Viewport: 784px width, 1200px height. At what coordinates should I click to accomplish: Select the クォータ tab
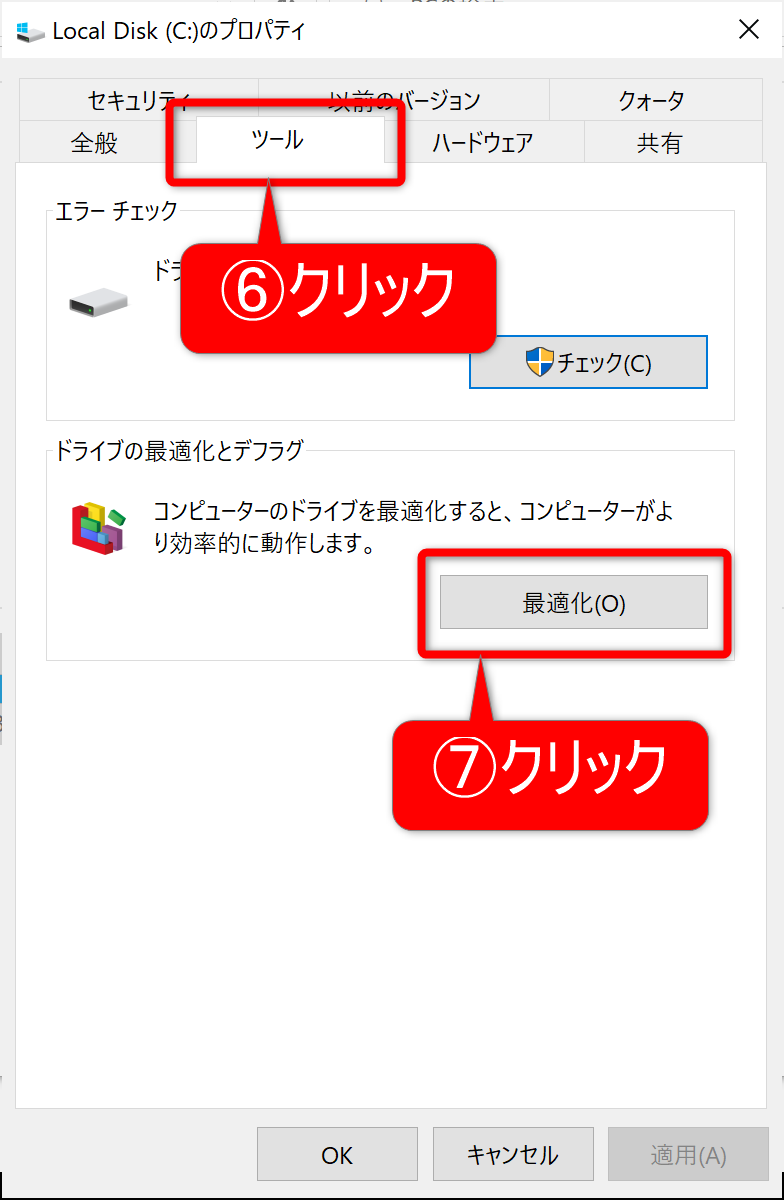coord(651,100)
